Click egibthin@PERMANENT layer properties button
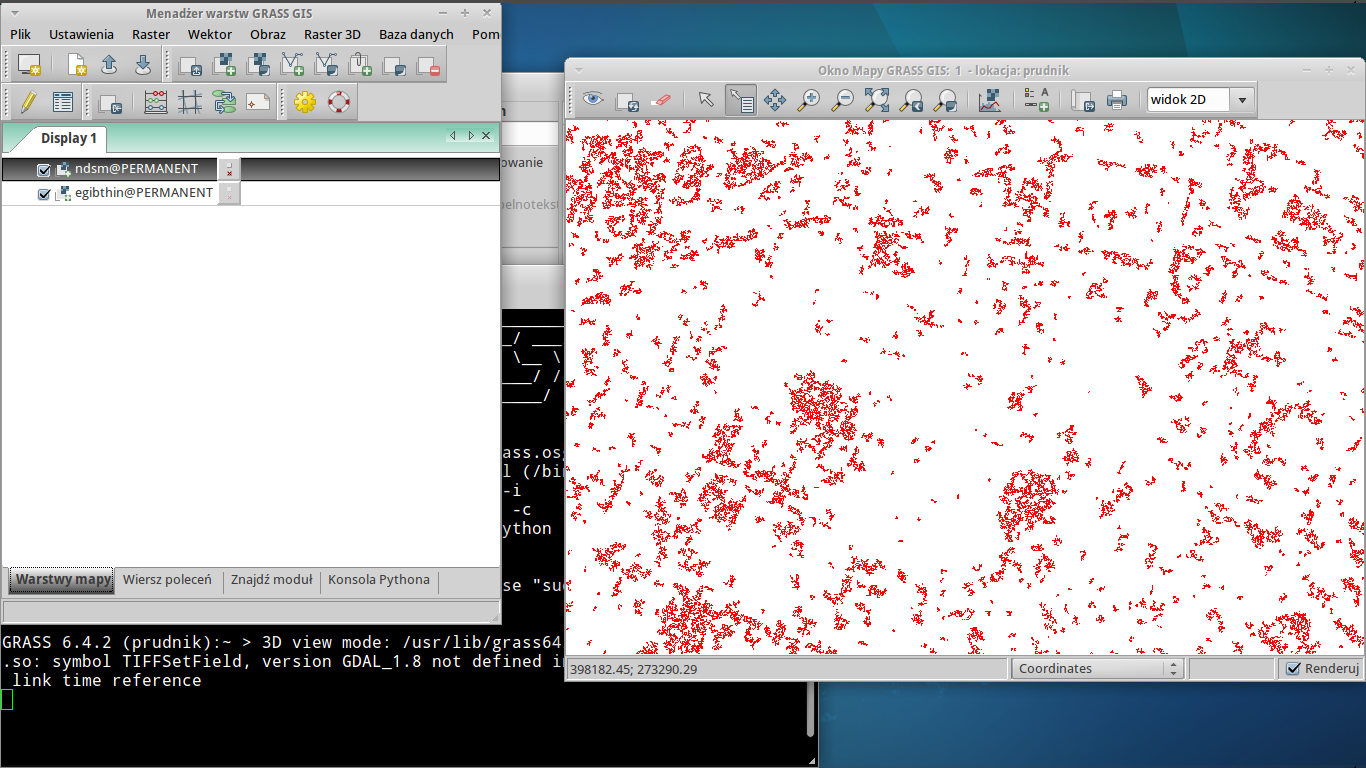Viewport: 1366px width, 768px height. 229,194
